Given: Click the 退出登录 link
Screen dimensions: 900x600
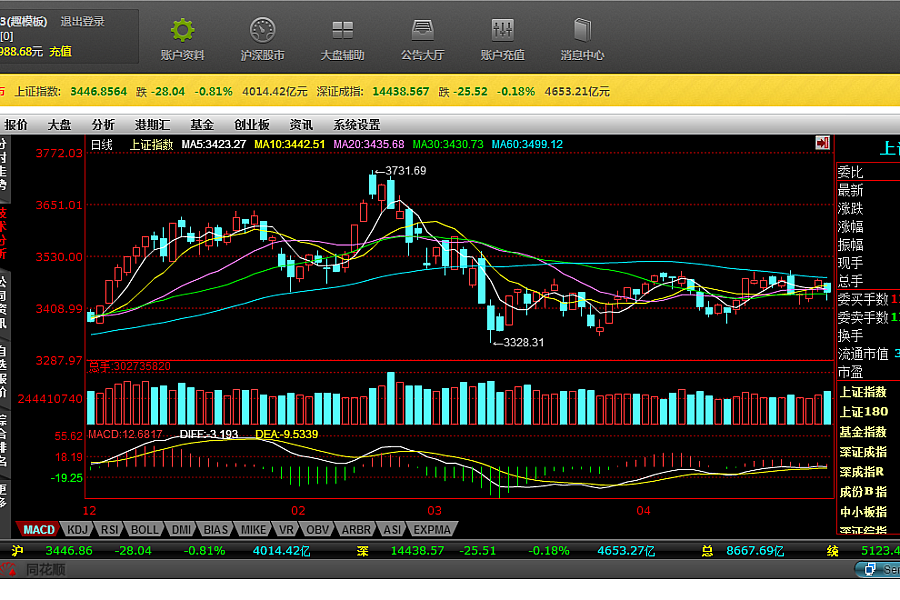Looking at the screenshot, I should pyautogui.click(x=82, y=21).
